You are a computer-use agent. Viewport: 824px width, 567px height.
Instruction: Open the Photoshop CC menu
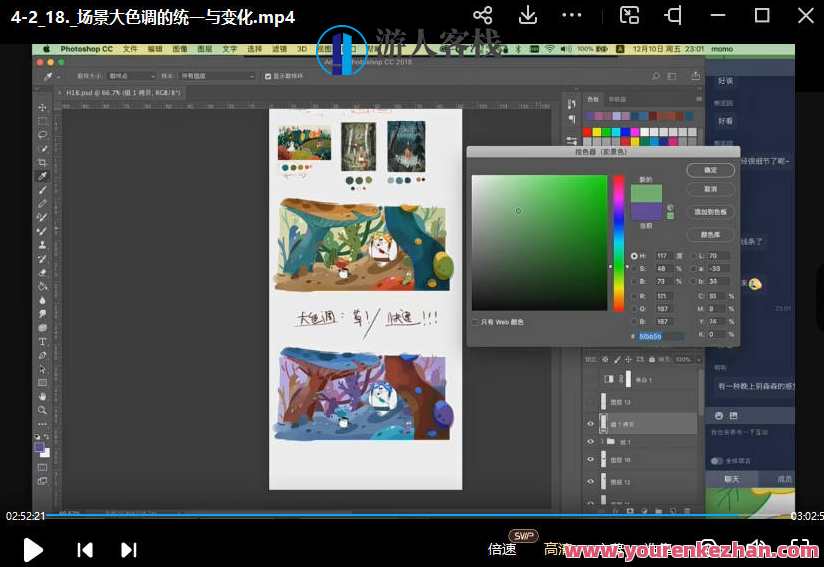pos(86,49)
